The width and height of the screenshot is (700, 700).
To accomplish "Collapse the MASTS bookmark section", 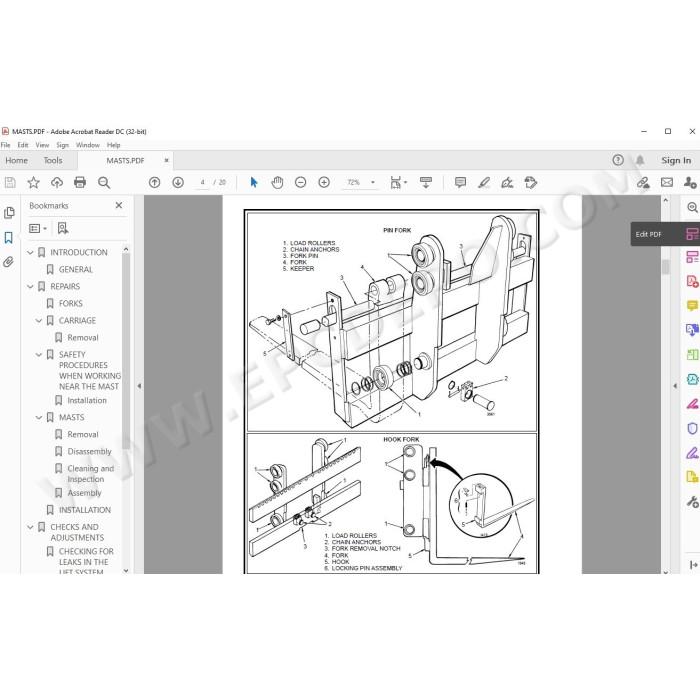I will coord(39,417).
